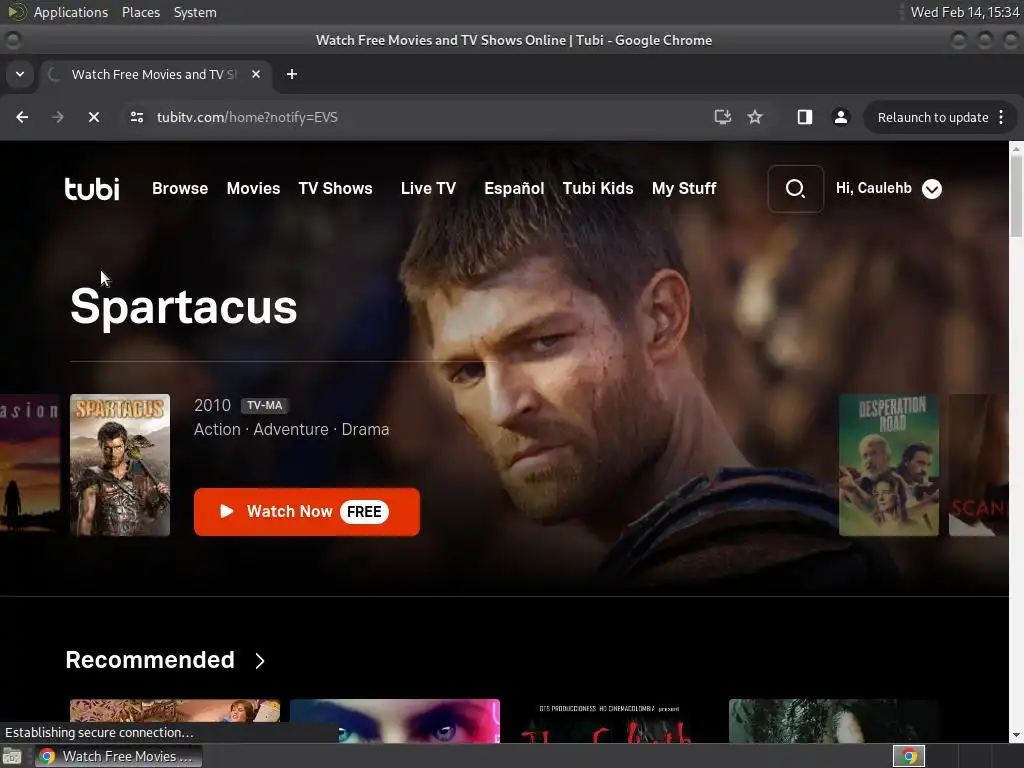This screenshot has width=1024, height=768.
Task: Open TV Shows in navigation
Action: pos(335,189)
